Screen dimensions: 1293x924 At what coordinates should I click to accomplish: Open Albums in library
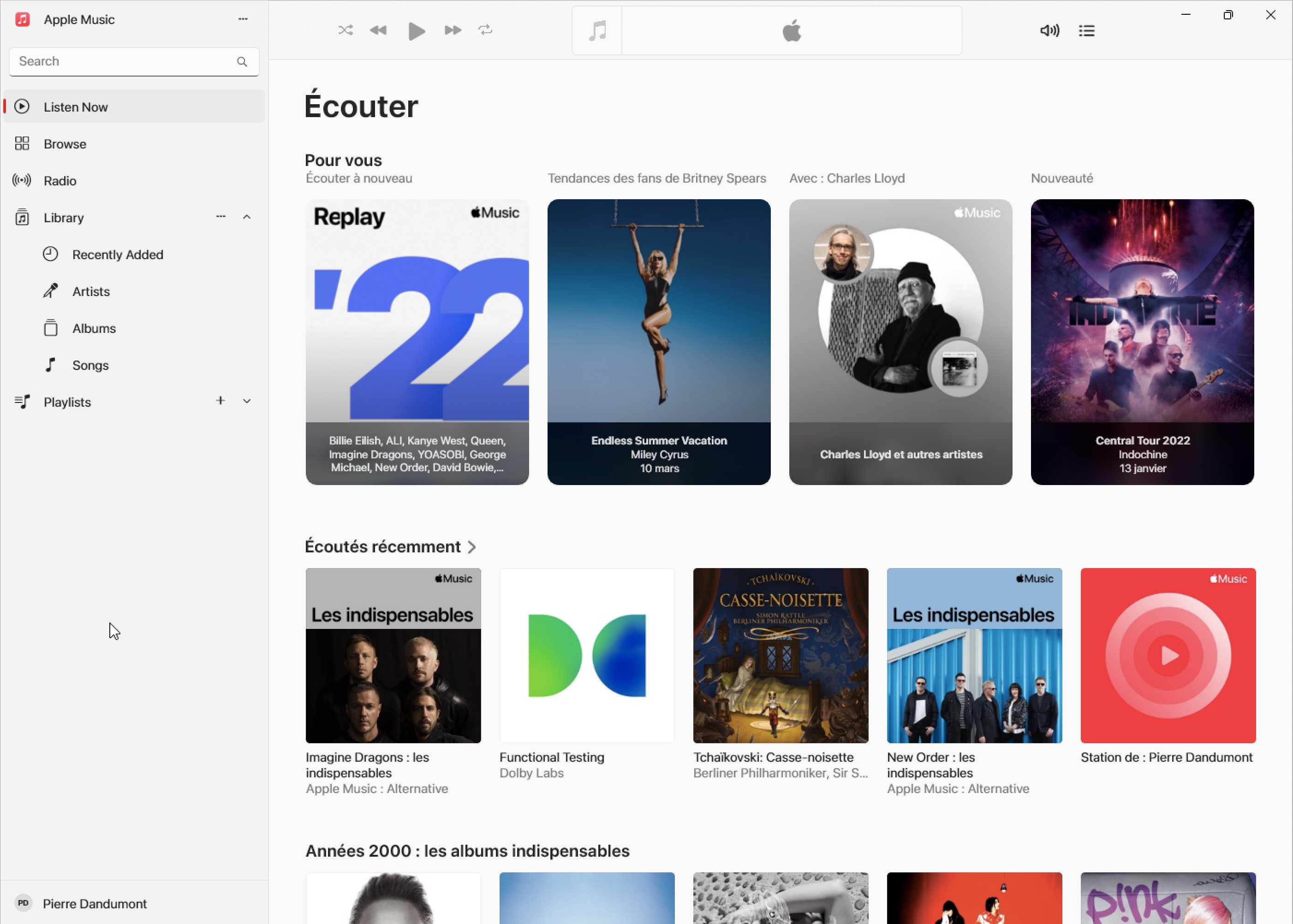(134, 328)
